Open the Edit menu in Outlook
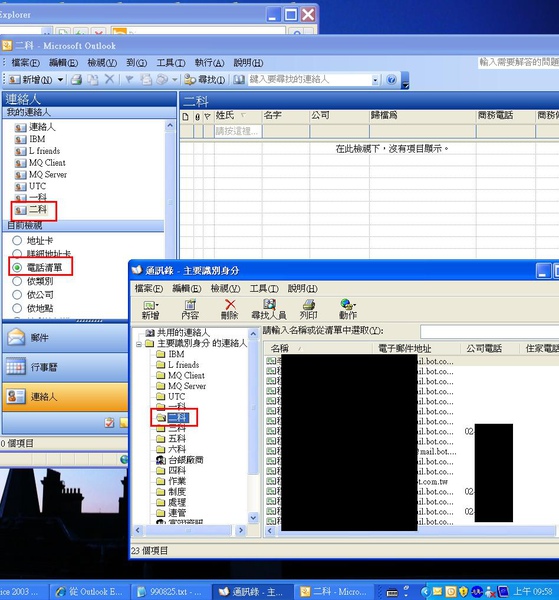The image size is (559, 600). [x=63, y=63]
